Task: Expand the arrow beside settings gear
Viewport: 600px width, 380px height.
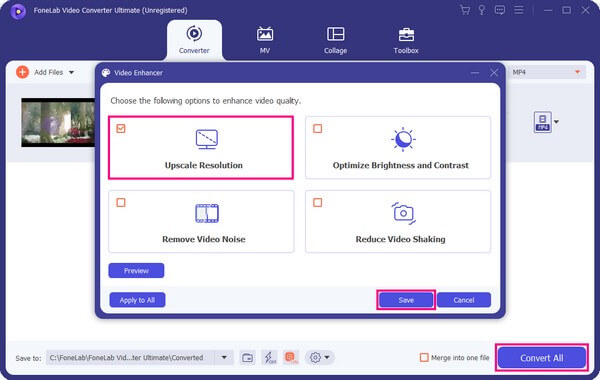Action: coord(327,358)
